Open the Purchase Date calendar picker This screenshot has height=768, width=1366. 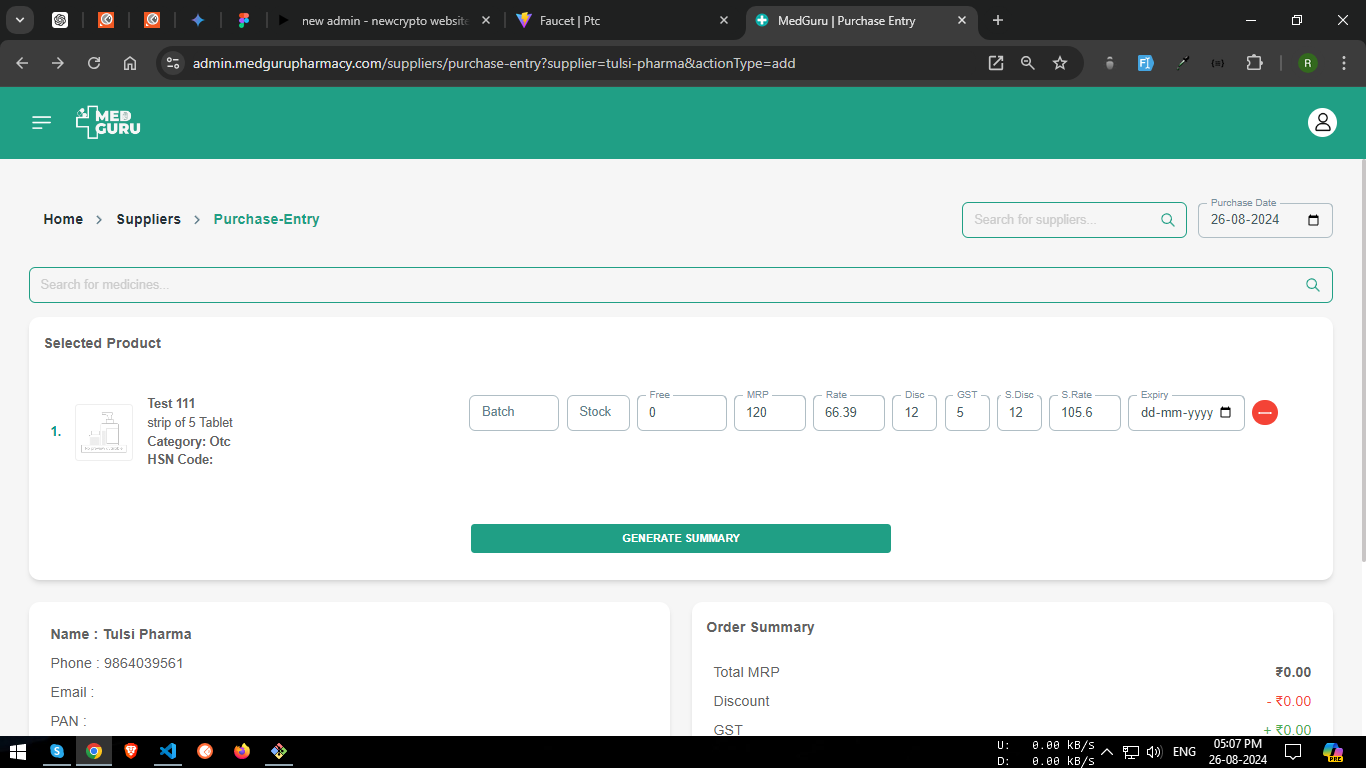point(1313,220)
